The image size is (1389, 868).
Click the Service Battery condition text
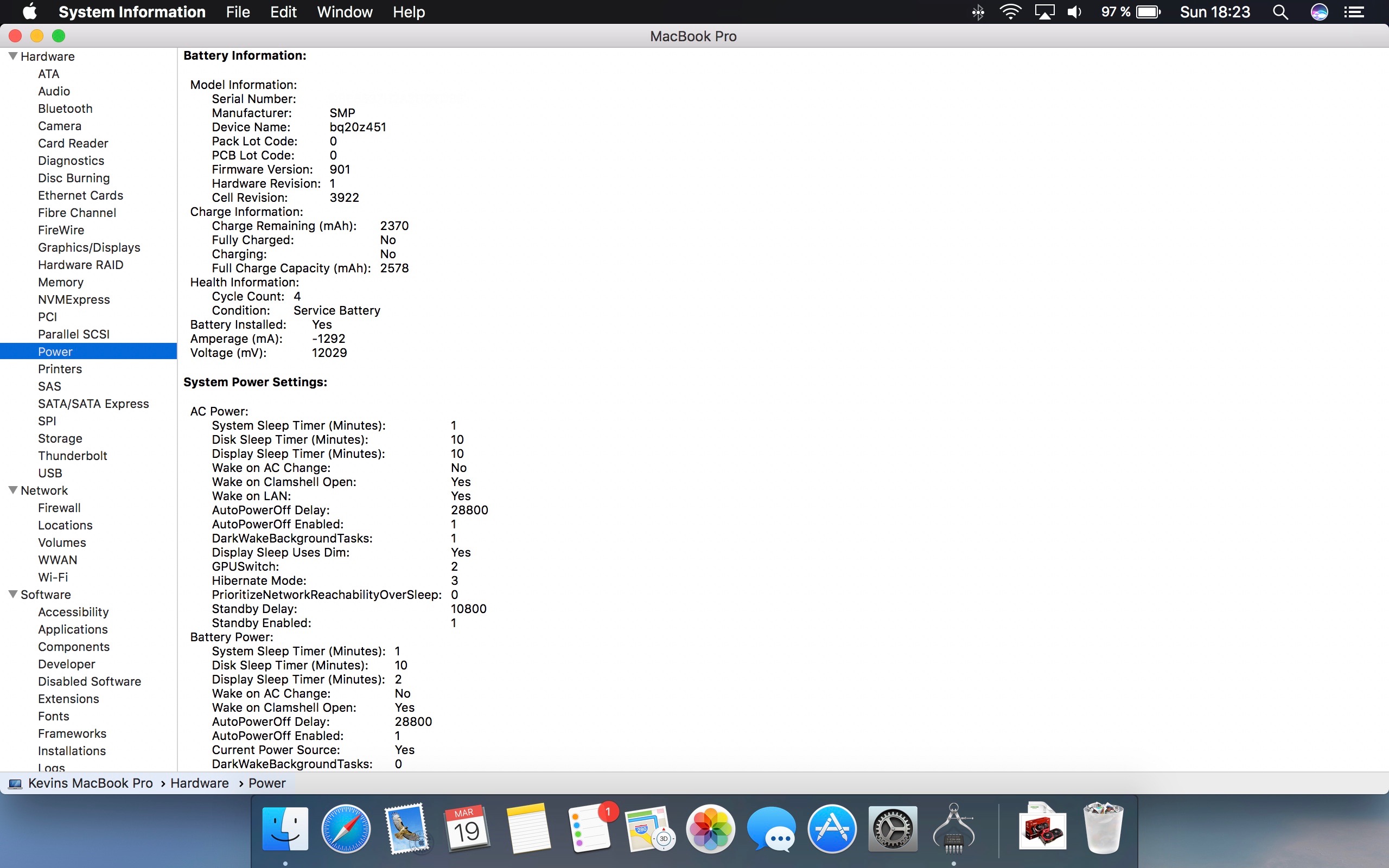[x=336, y=310]
